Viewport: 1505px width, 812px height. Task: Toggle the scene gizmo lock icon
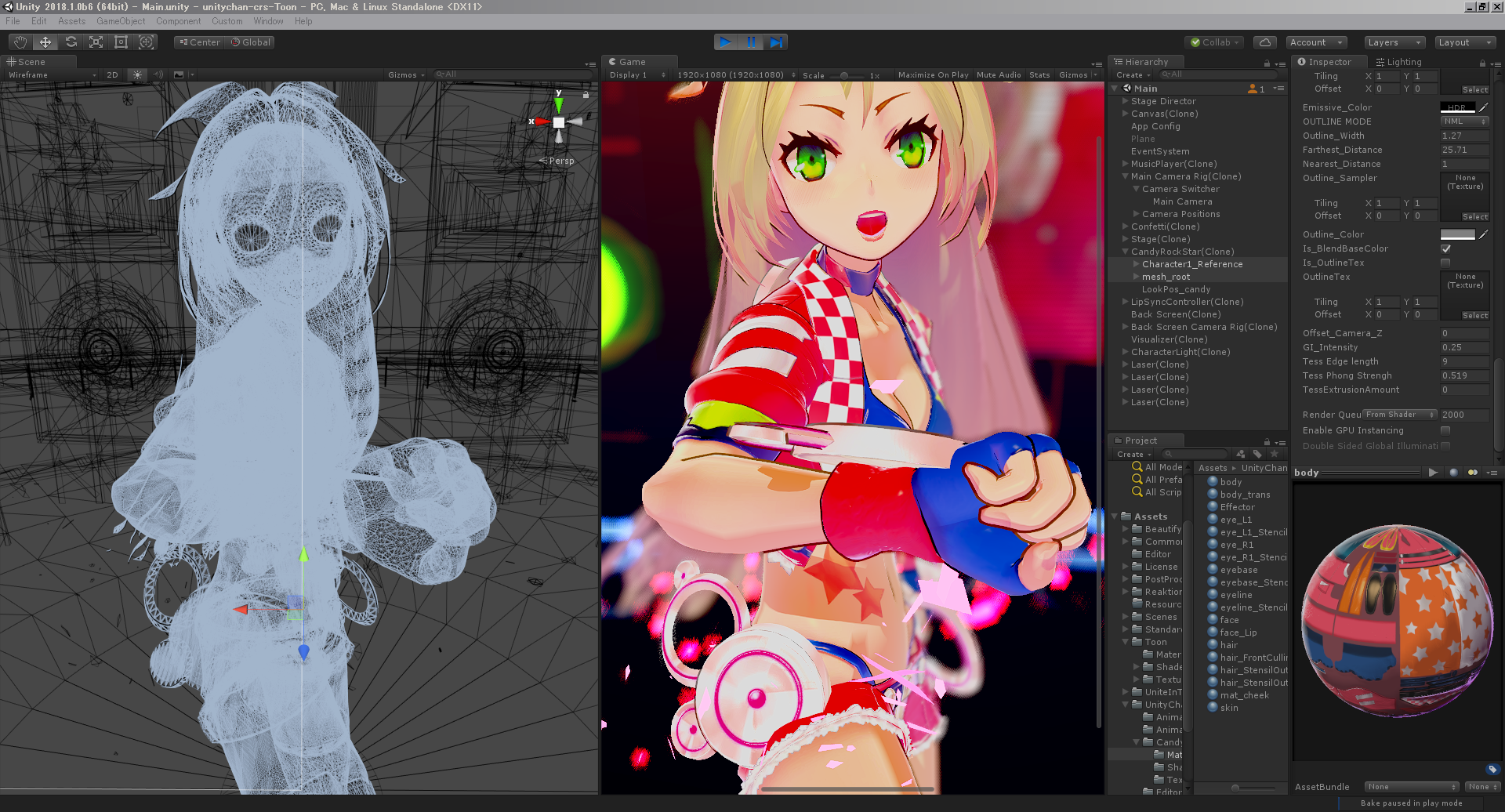tap(586, 94)
